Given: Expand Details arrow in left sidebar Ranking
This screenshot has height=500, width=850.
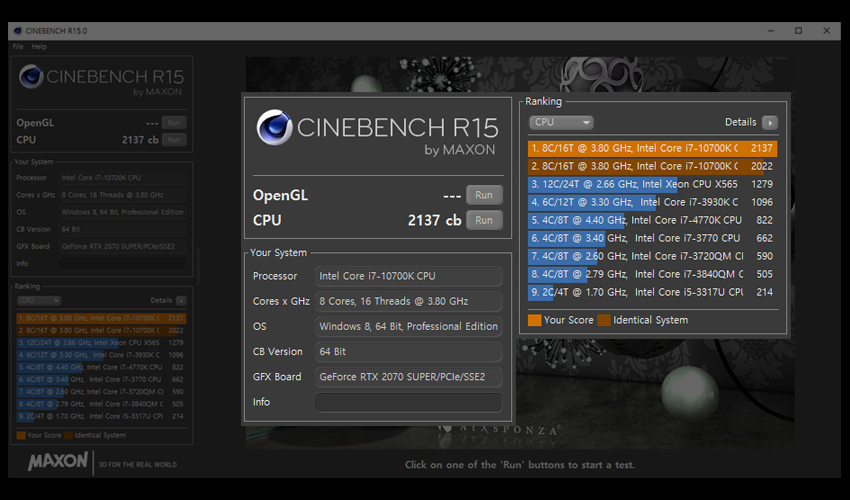Looking at the screenshot, I should (181, 300).
